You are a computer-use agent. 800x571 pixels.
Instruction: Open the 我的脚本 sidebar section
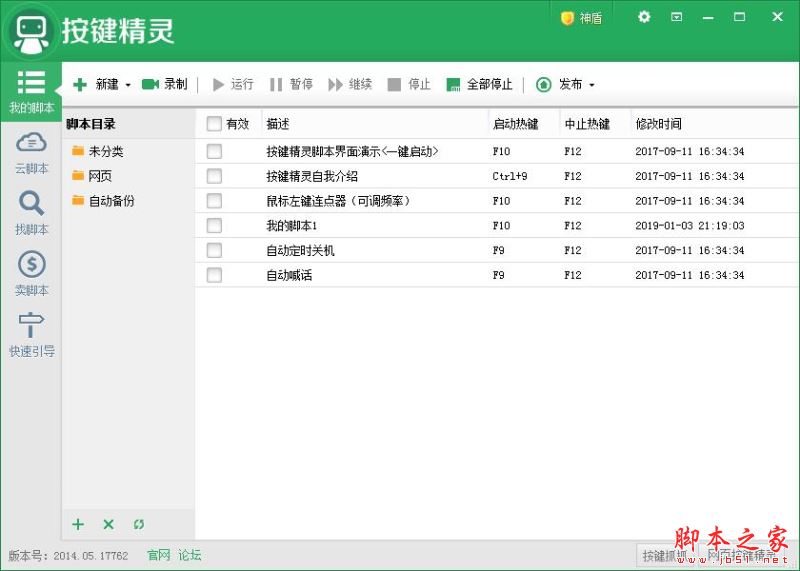[31, 92]
